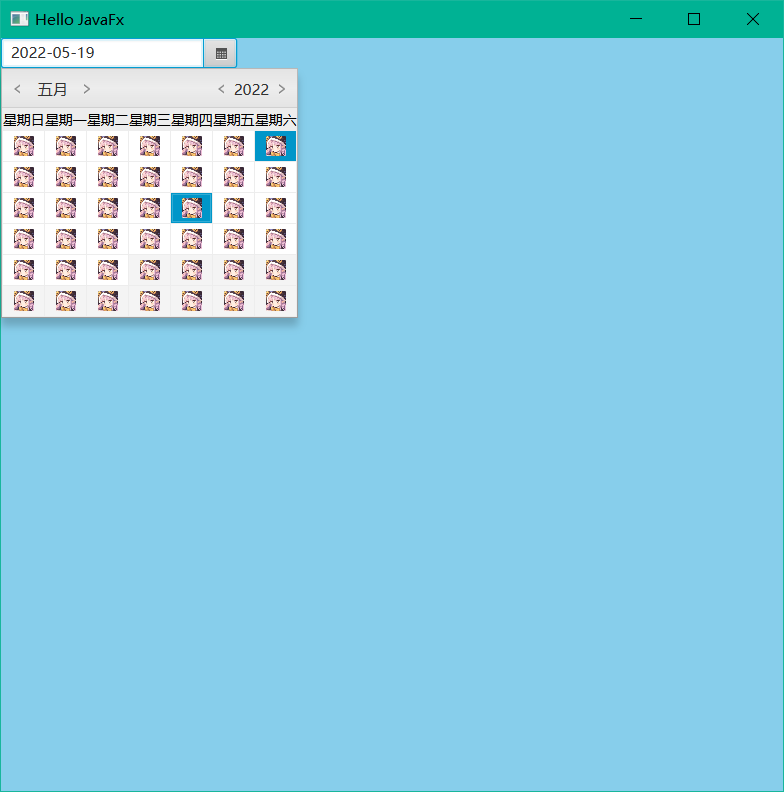Go to previous month before 五月

[x=18, y=89]
